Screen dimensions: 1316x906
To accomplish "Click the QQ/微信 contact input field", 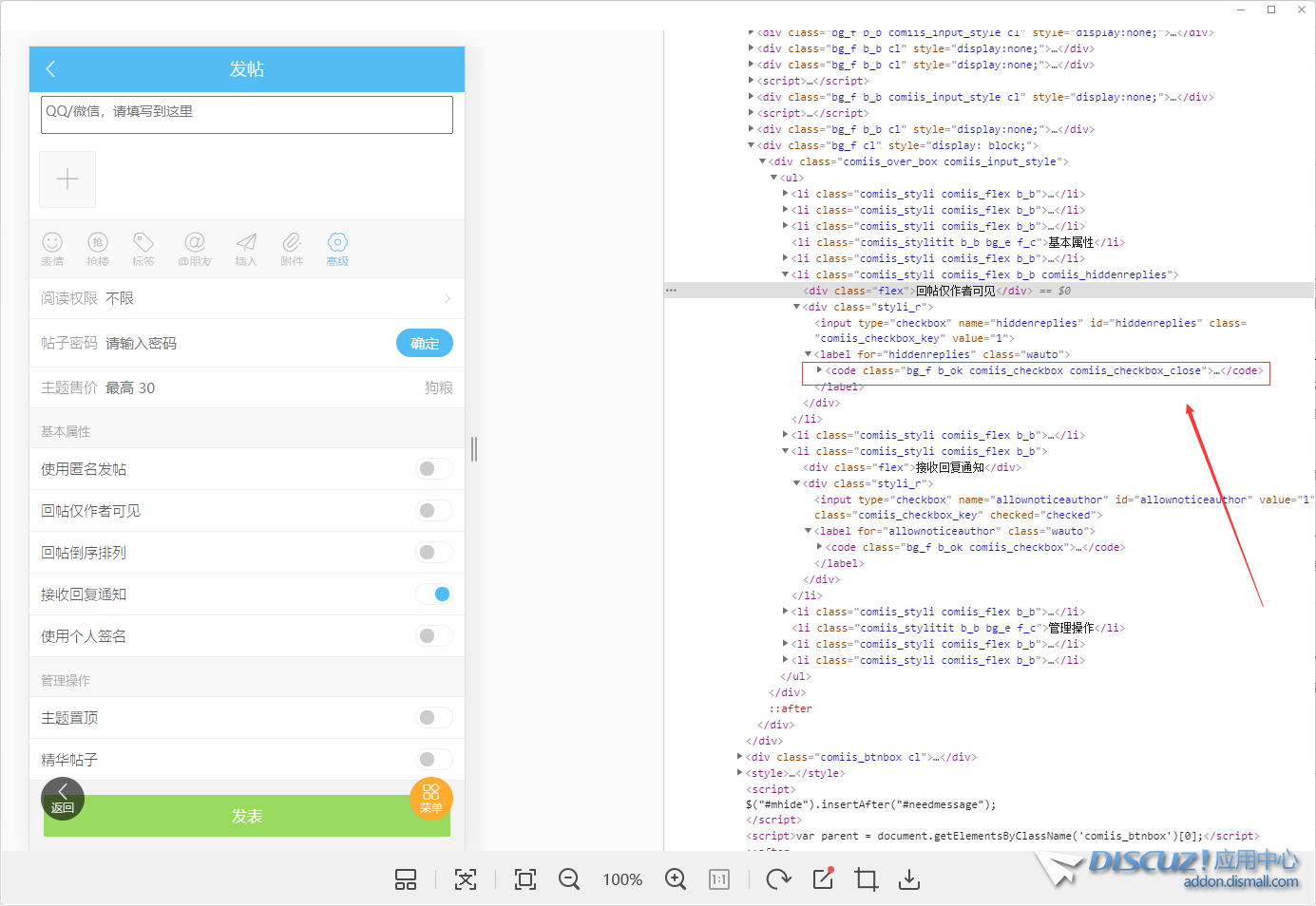I will (x=247, y=115).
